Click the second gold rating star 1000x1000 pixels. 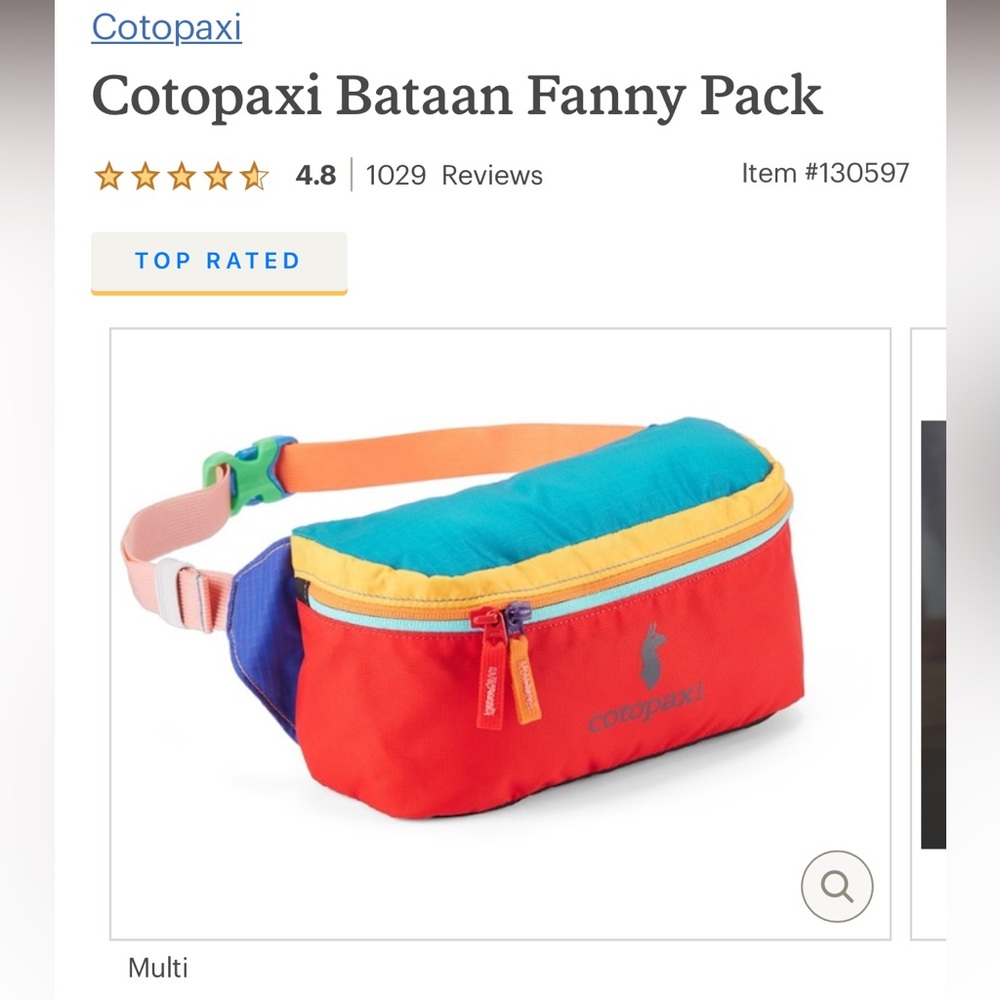[147, 175]
